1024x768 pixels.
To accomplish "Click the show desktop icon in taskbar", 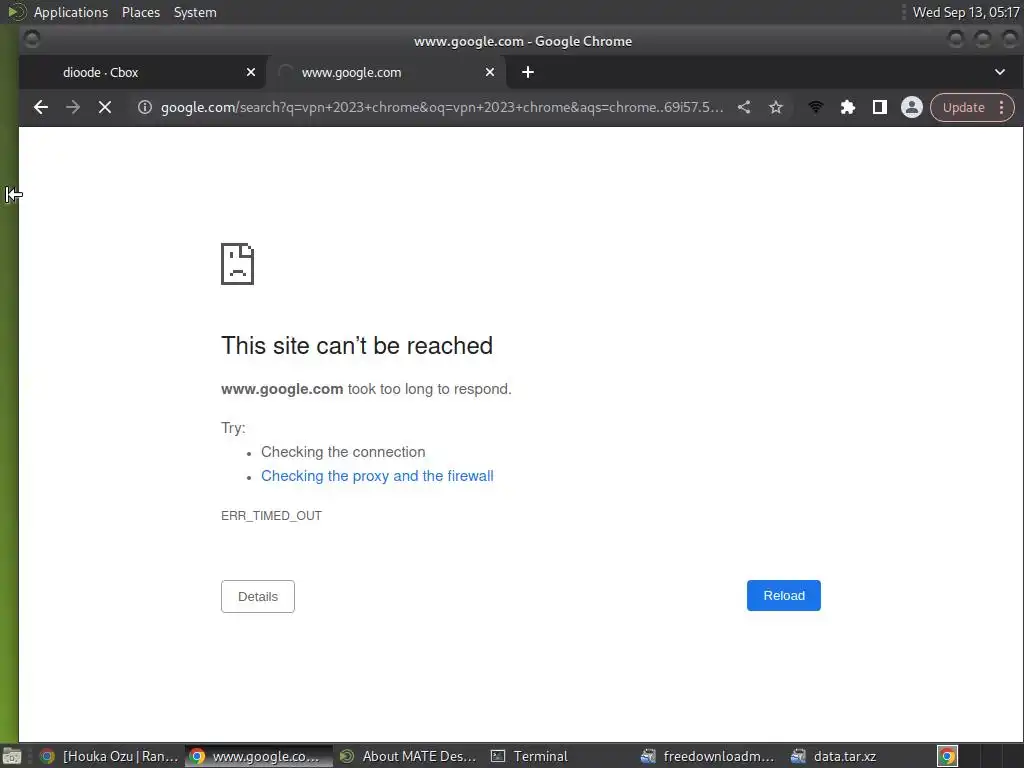I will (12, 756).
